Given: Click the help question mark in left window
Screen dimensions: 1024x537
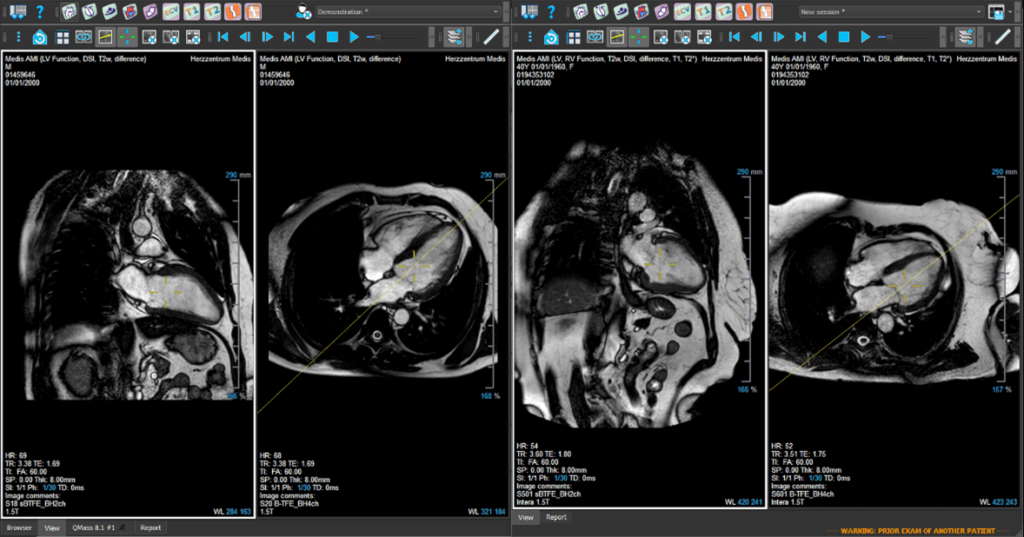Looking at the screenshot, I should click(39, 12).
